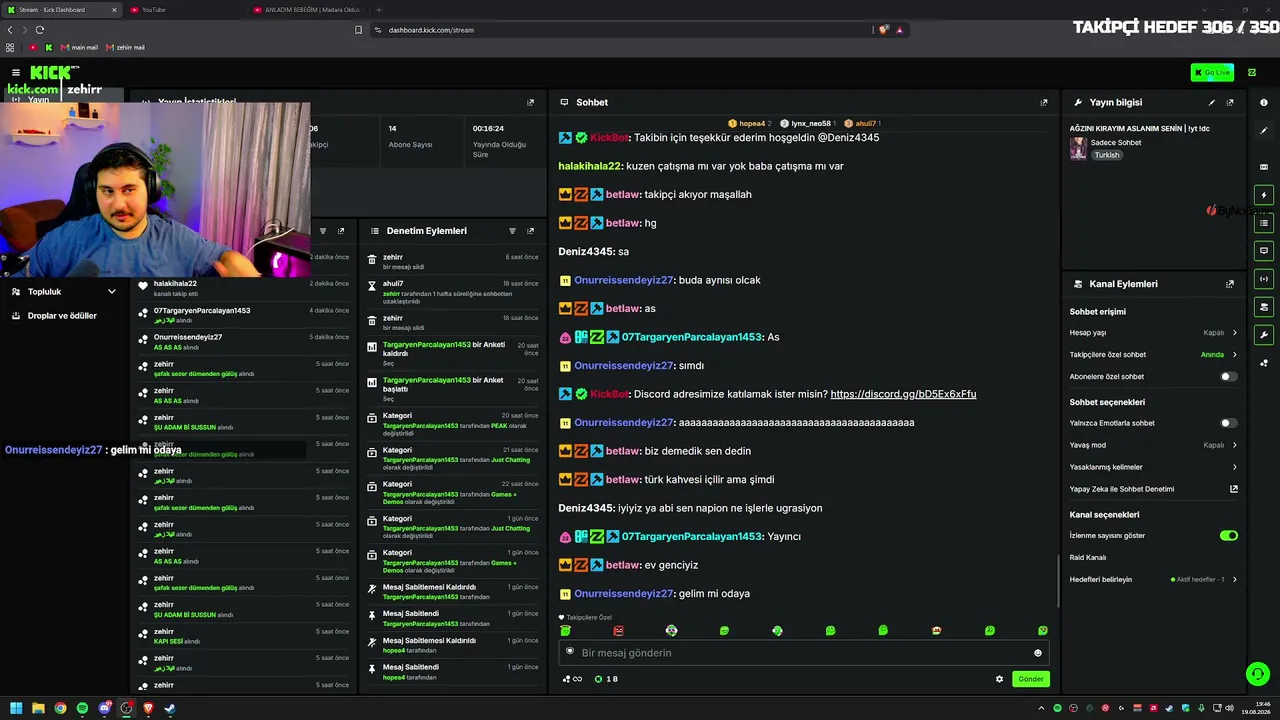The image size is (1280, 720).
Task: Open Discord from taskbar
Action: tap(104, 709)
